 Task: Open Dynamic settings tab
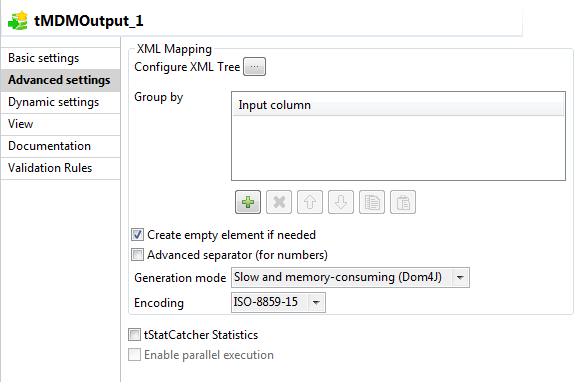click(x=60, y=102)
